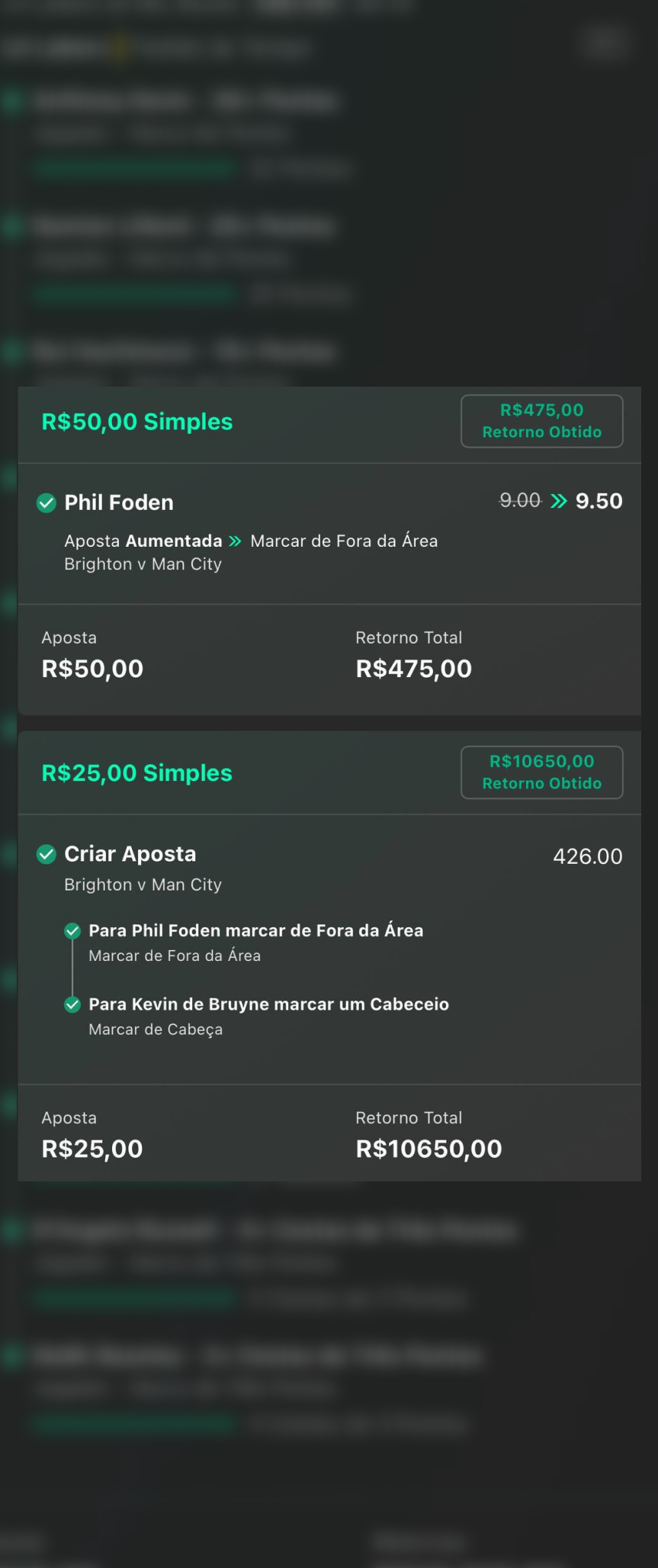
Task: Tap the R$475,00 Retorno Obtido button
Action: [x=541, y=421]
